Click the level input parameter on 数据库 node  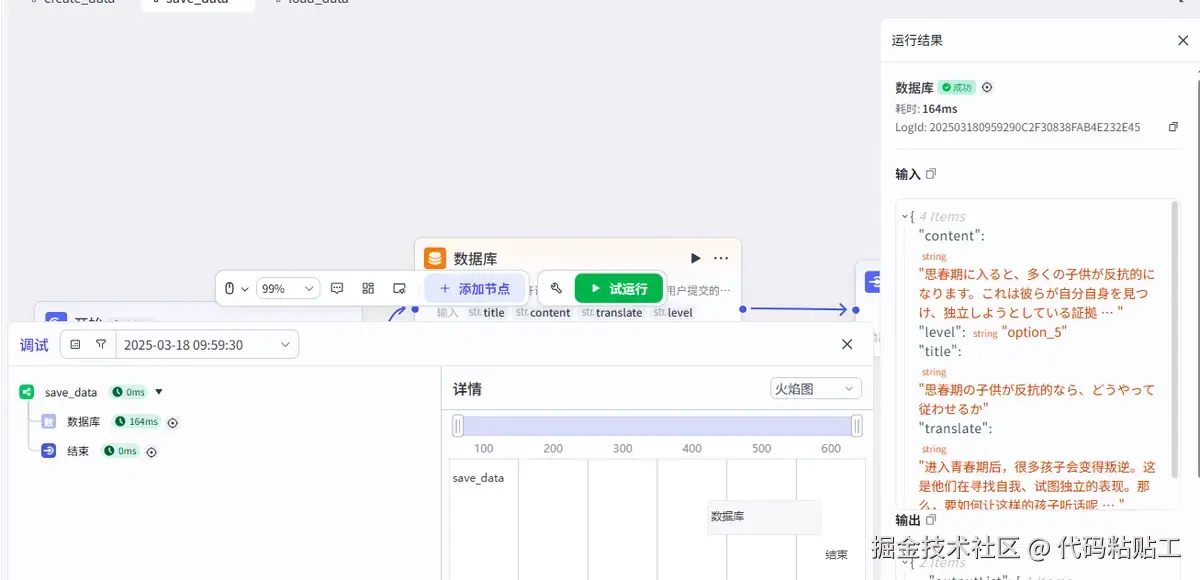[673, 313]
